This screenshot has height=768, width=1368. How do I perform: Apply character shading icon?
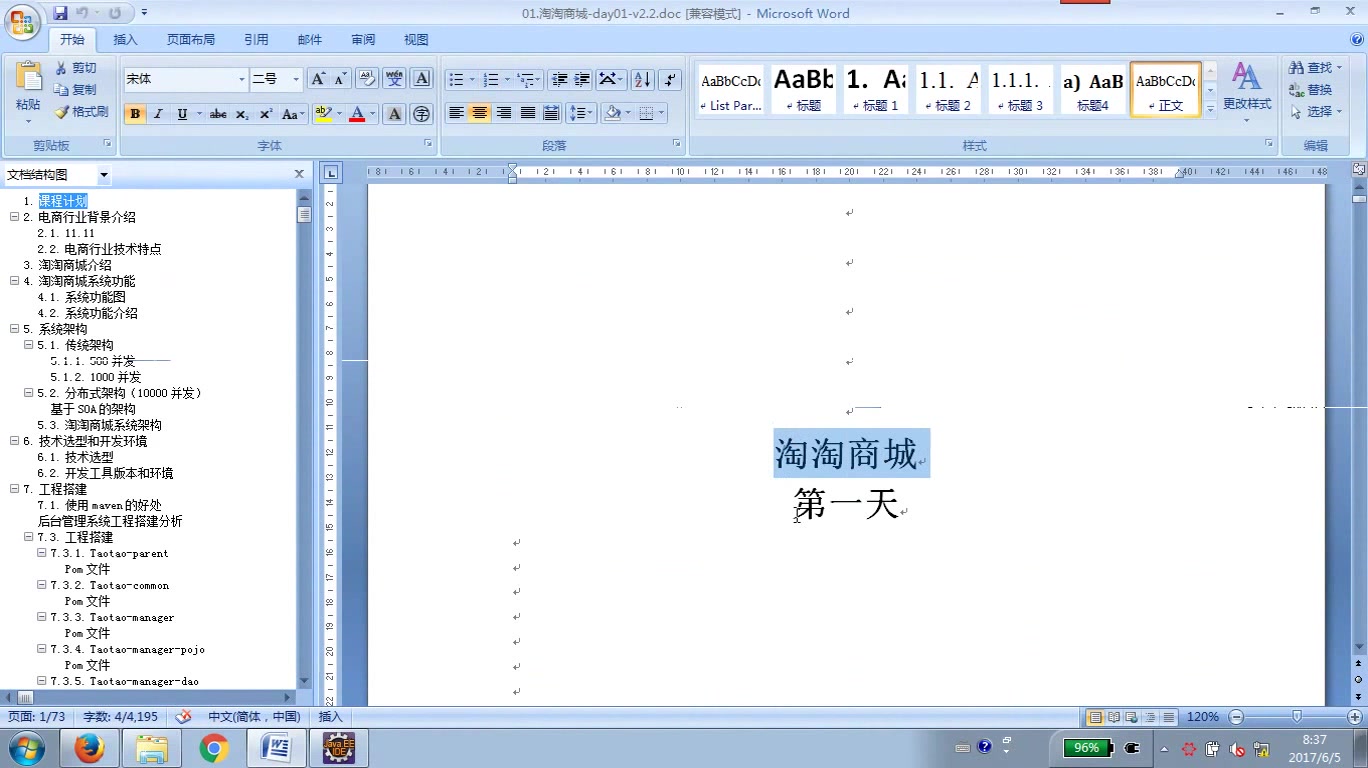[394, 114]
